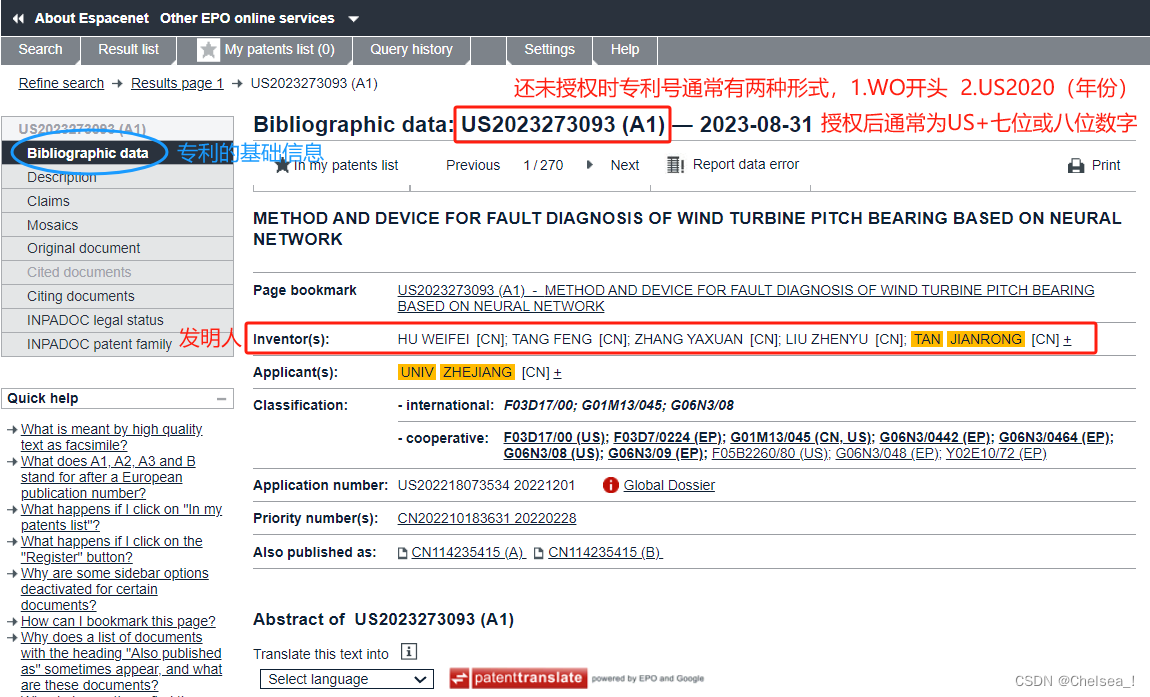Follow the Refine search breadcrumb link
1150x697 pixels.
(62, 84)
